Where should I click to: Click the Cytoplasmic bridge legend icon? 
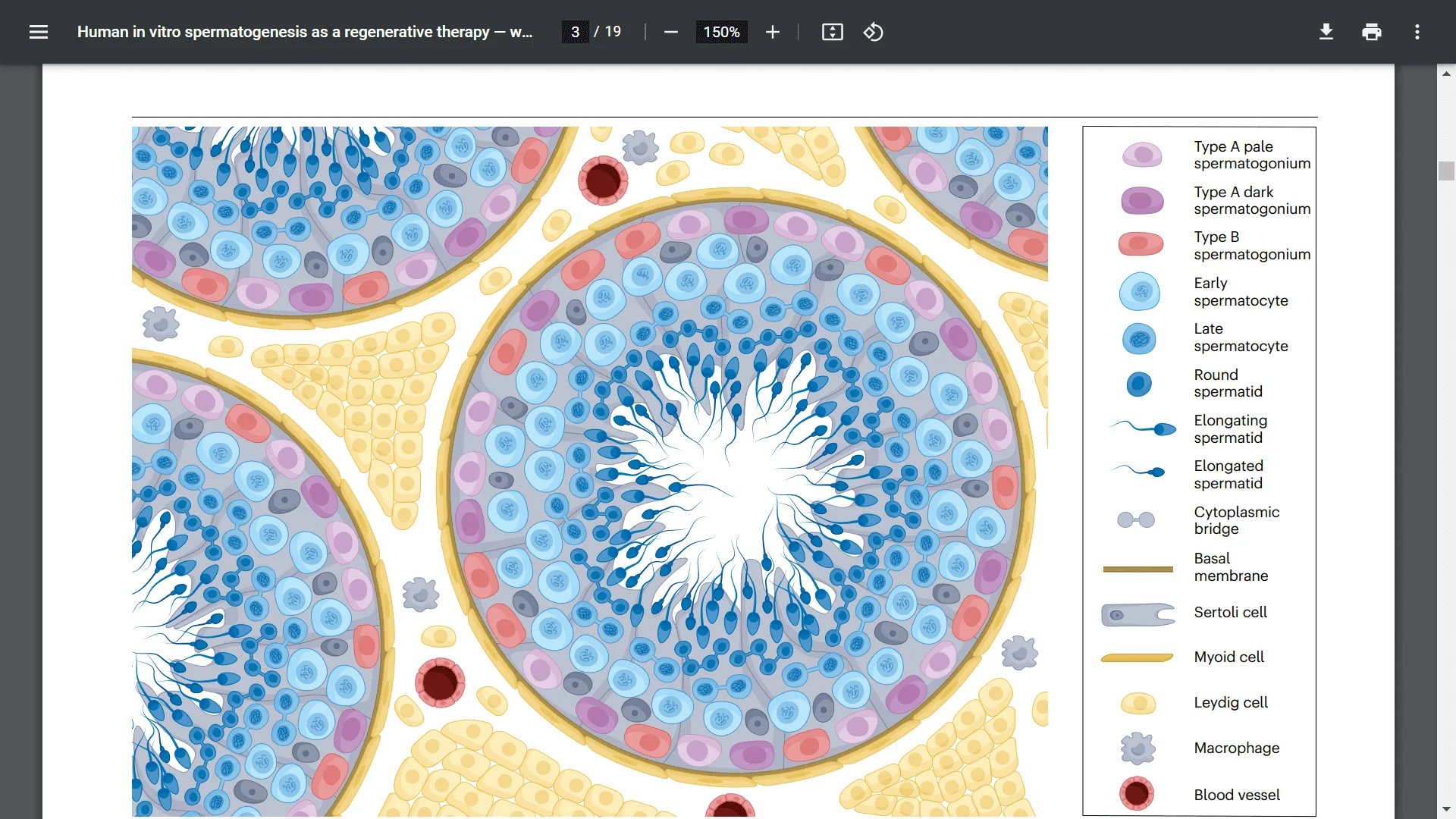point(1136,519)
